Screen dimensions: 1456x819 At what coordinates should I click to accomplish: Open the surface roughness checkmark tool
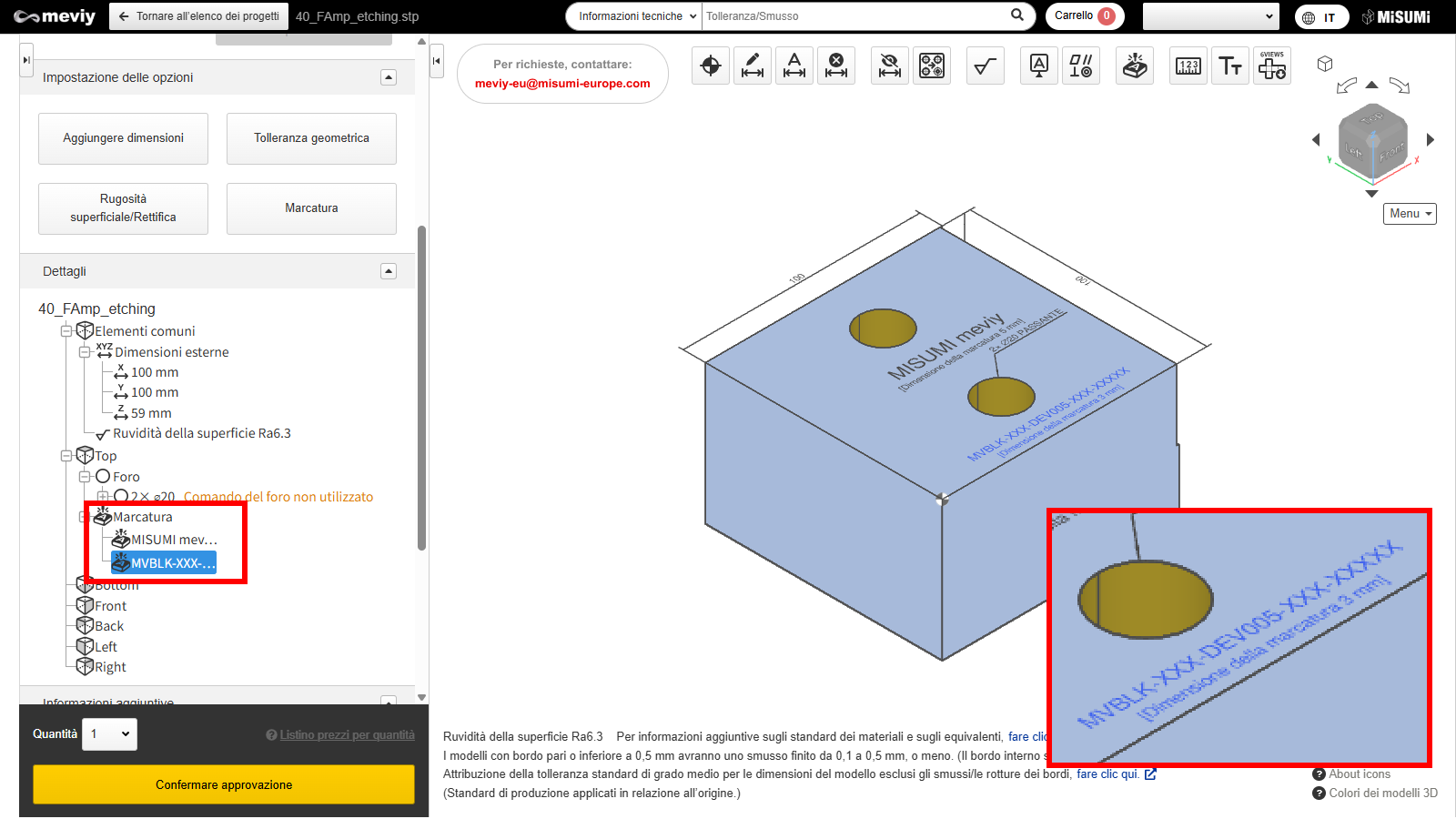[985, 66]
